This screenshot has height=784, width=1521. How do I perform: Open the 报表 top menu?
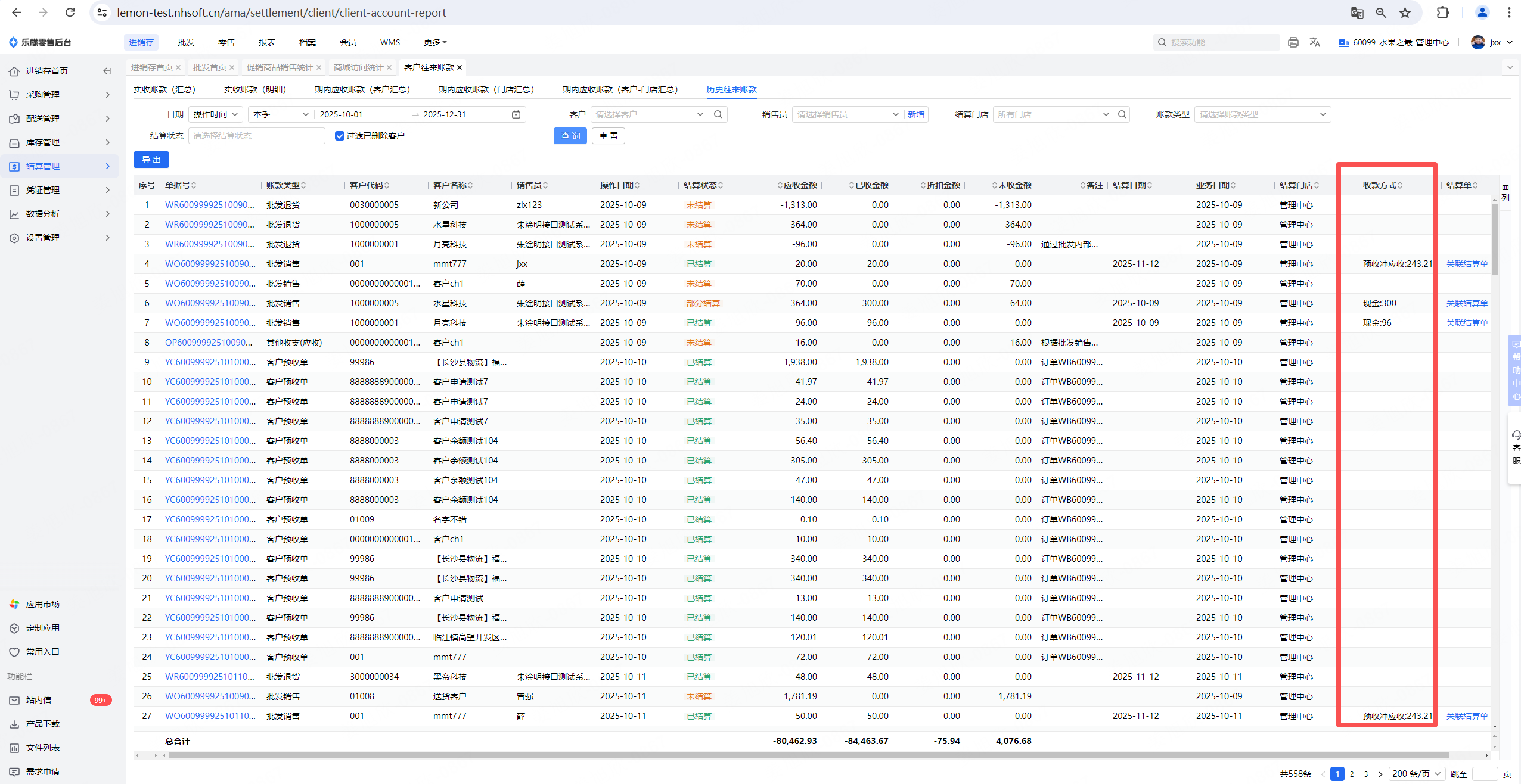266,42
